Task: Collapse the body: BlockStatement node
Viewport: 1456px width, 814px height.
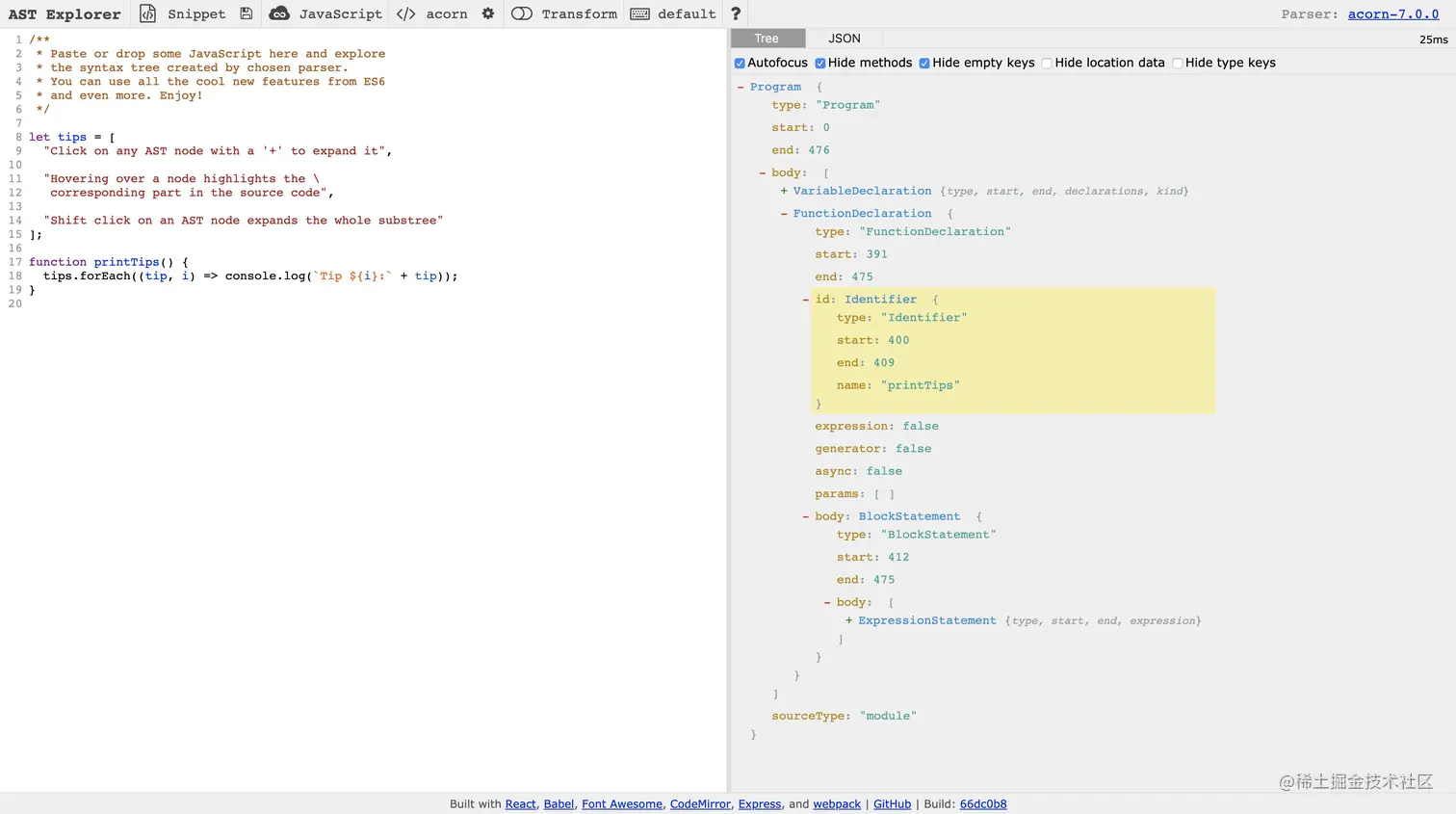Action: 806,516
